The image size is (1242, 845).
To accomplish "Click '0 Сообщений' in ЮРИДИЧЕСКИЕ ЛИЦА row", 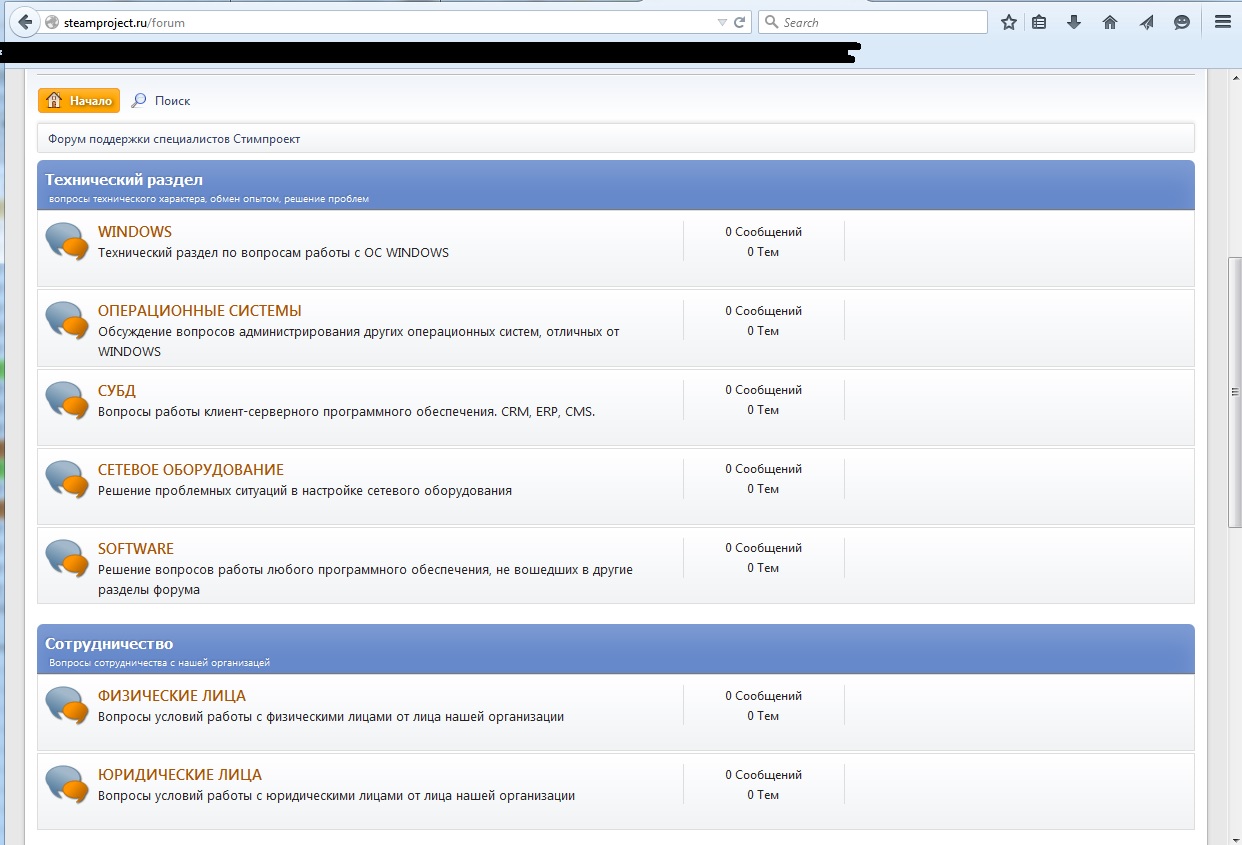I will click(x=764, y=775).
